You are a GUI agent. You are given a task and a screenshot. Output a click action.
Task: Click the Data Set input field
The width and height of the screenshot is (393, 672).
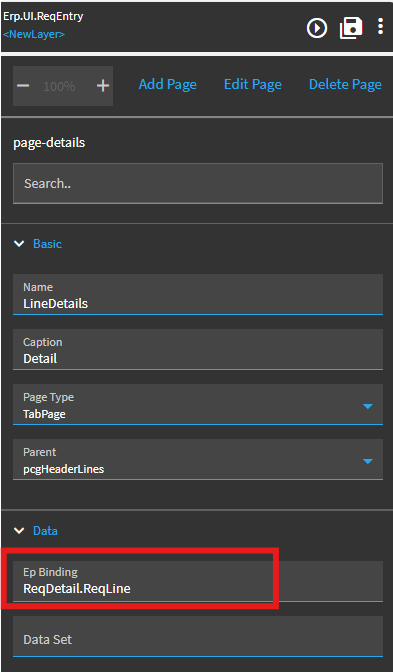[x=198, y=636]
